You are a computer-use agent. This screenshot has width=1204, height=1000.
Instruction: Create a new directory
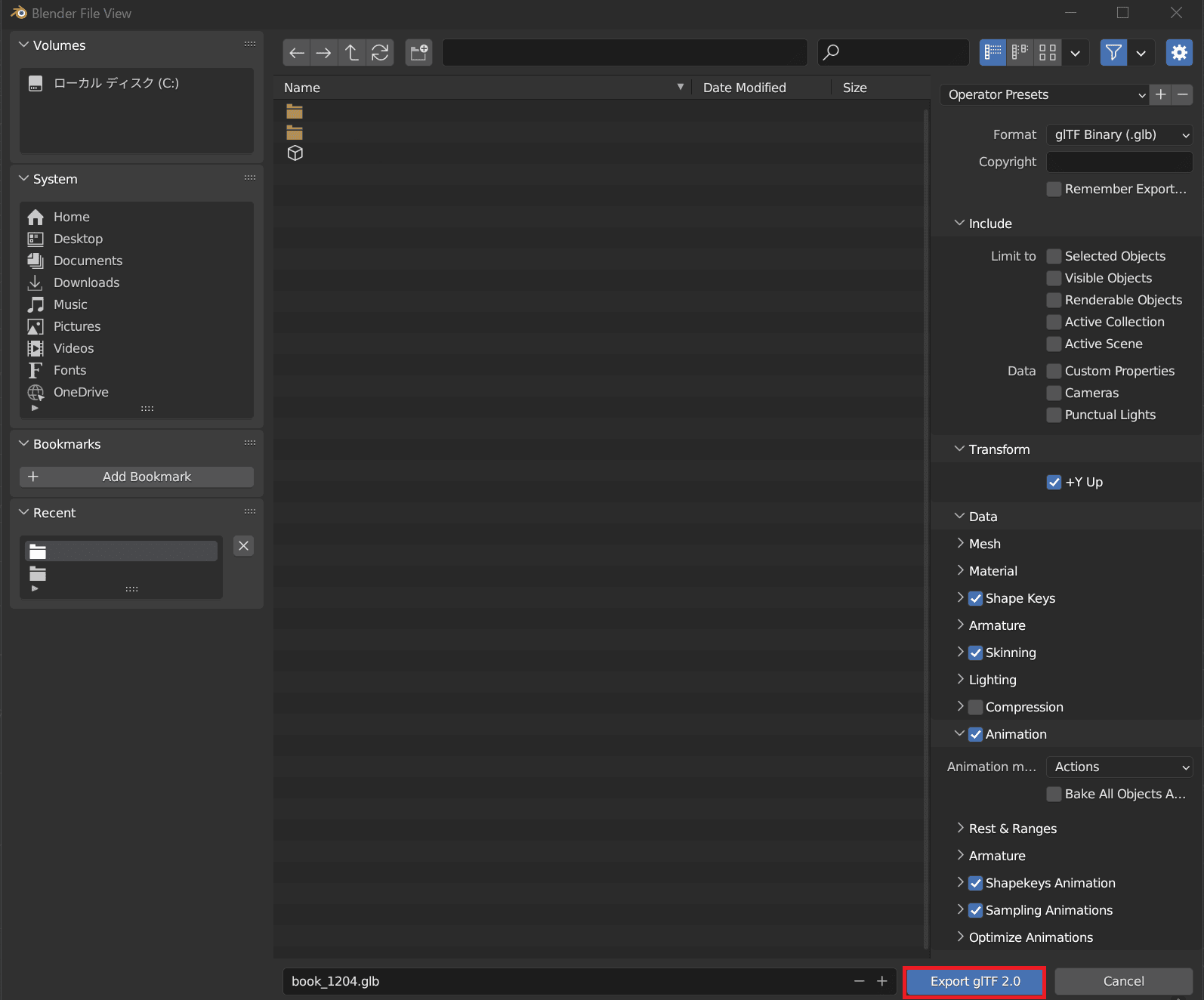pos(418,53)
